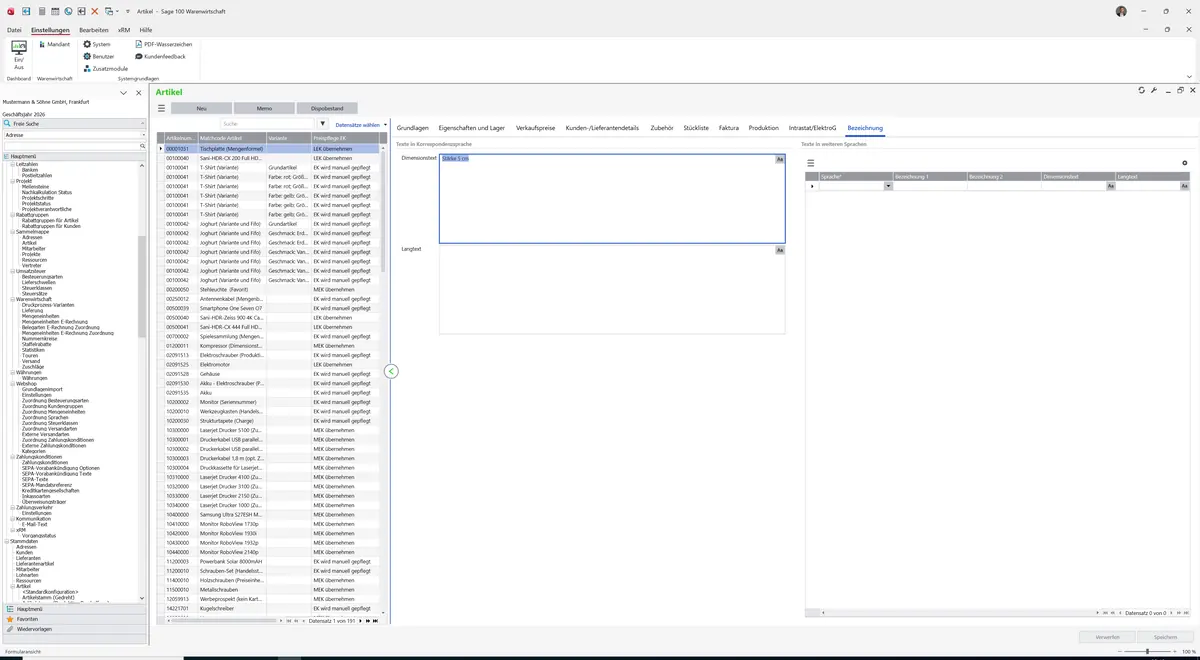This screenshot has height=660, width=1200.
Task: Select the Kugelschreiber article row
Action: click(269, 608)
